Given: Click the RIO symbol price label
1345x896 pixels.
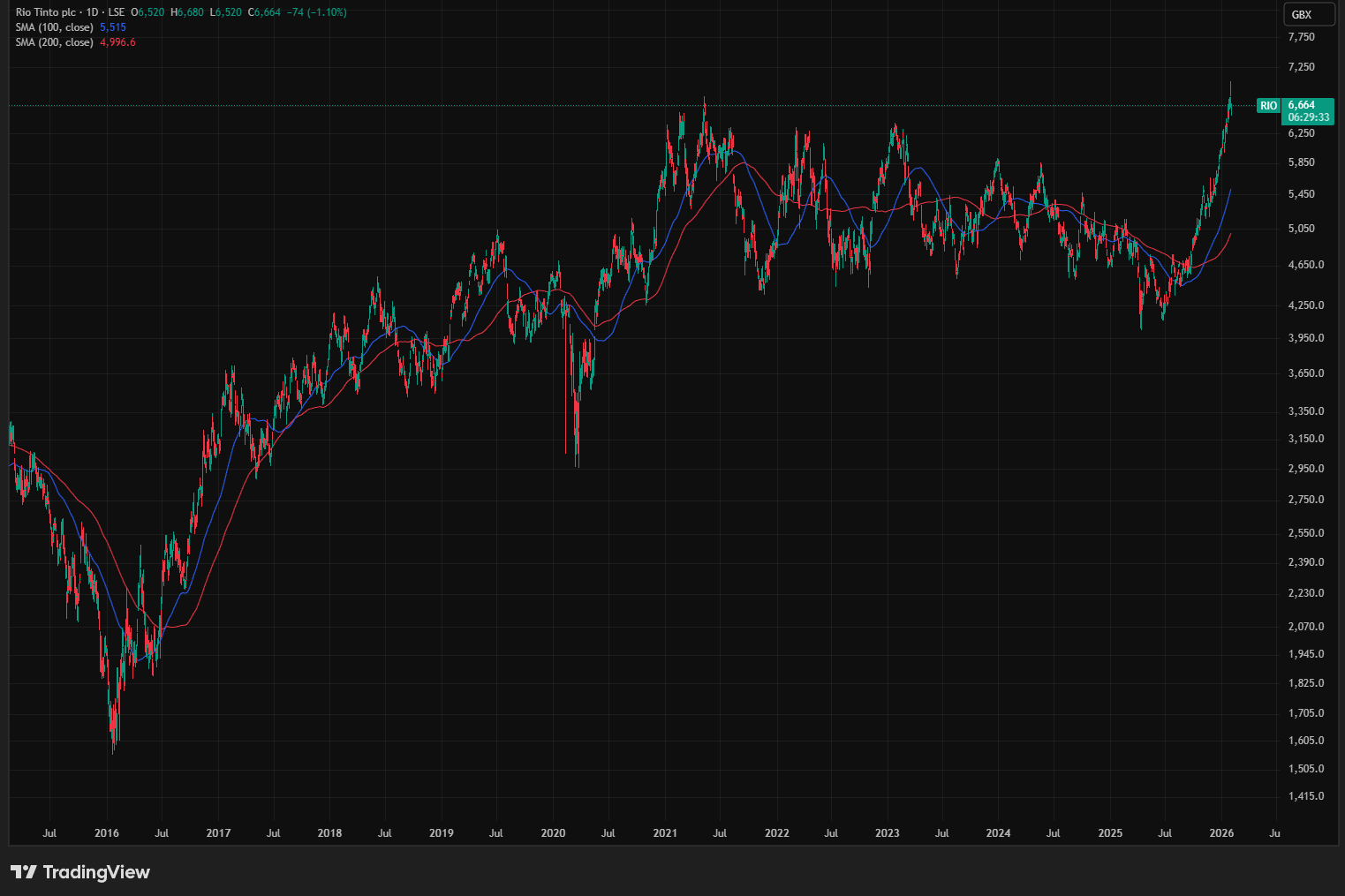Looking at the screenshot, I should (x=1268, y=106).
